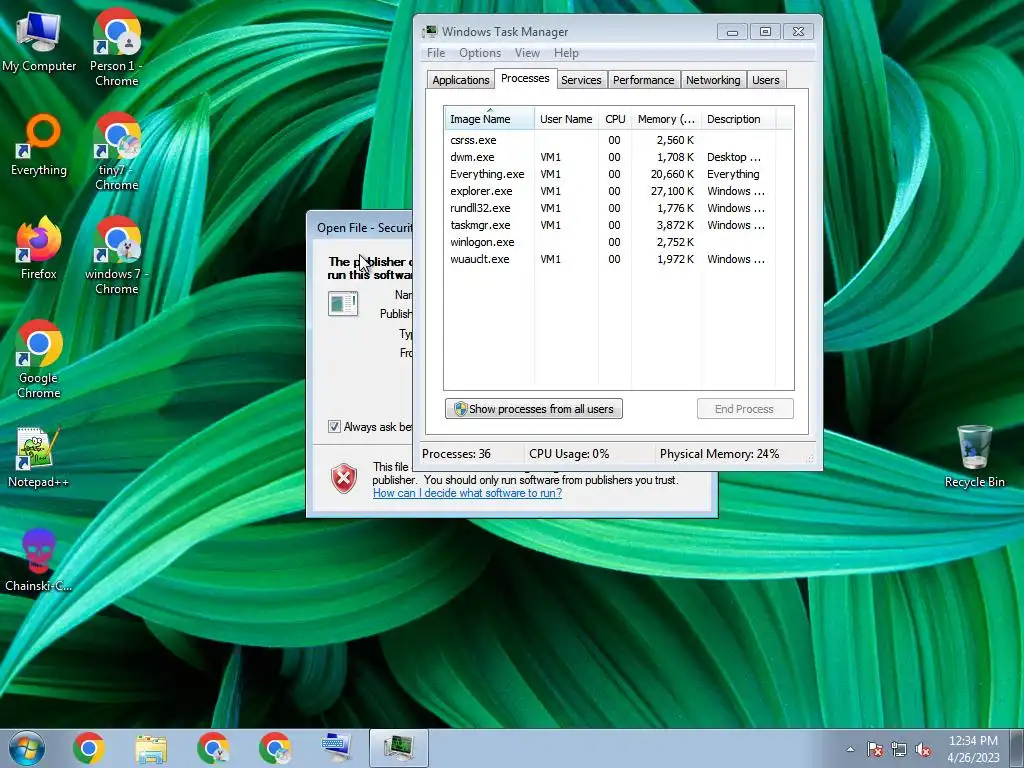Sort by Memory column header

[666, 119]
